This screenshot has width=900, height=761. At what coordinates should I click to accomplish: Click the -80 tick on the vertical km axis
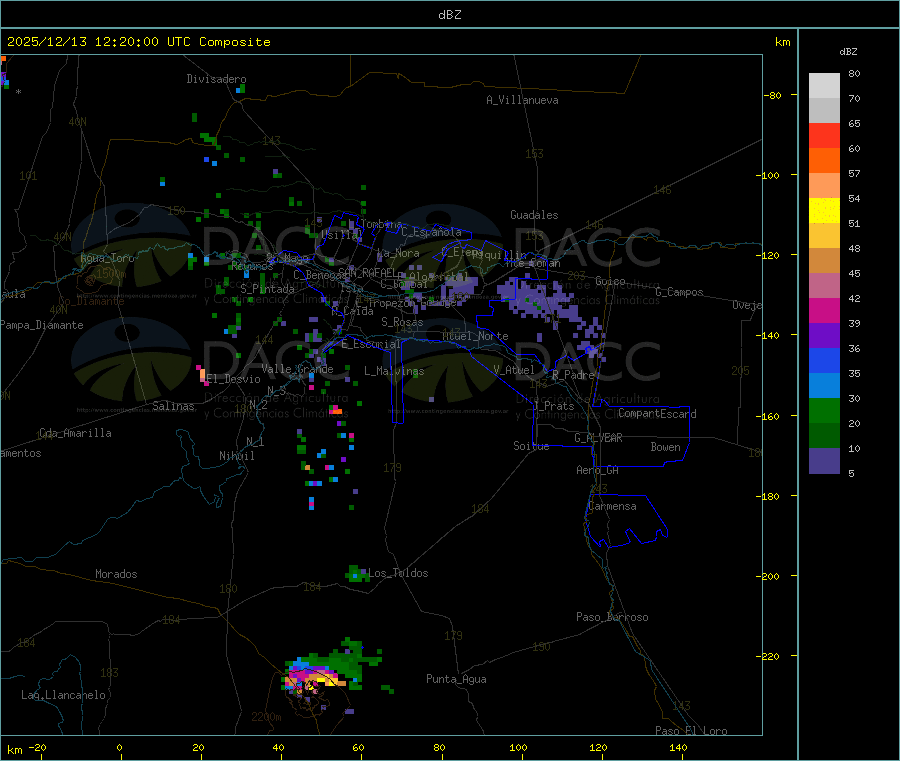[x=771, y=95]
